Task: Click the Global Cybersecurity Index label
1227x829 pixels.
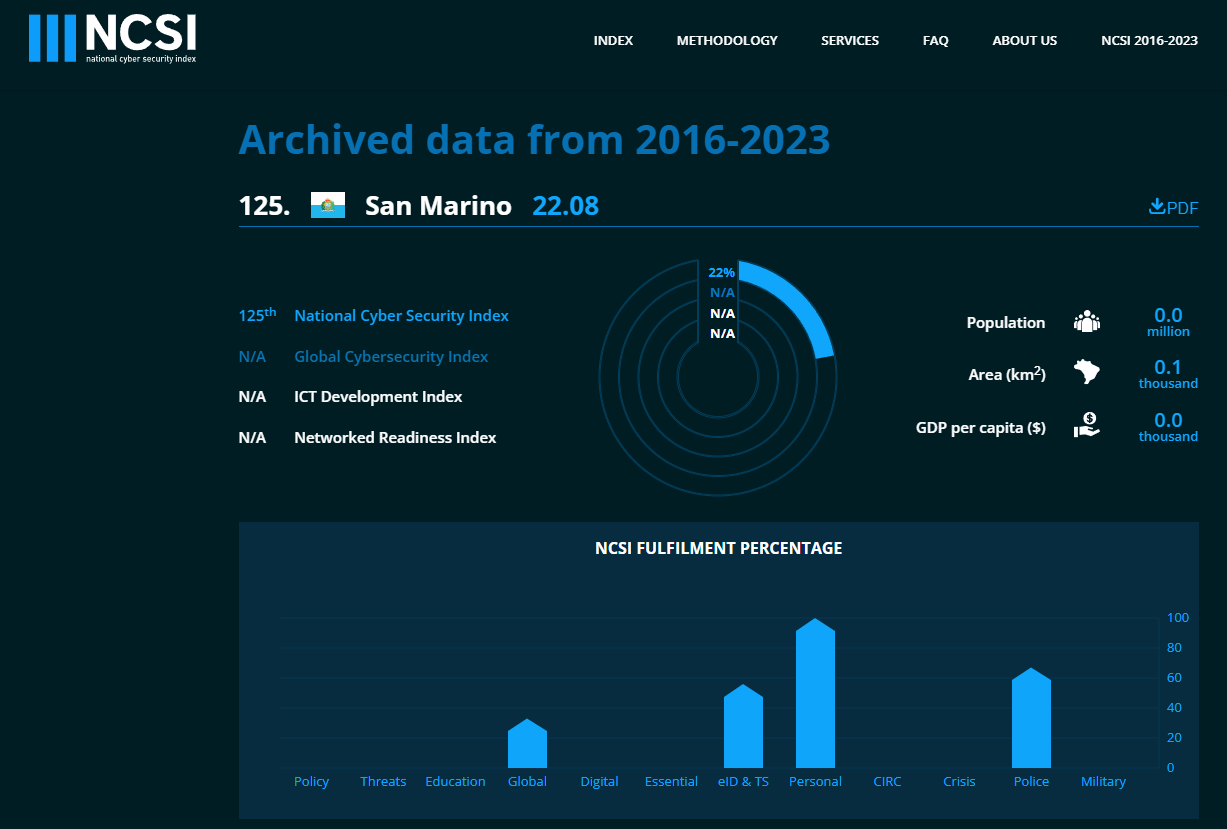Action: (x=391, y=357)
